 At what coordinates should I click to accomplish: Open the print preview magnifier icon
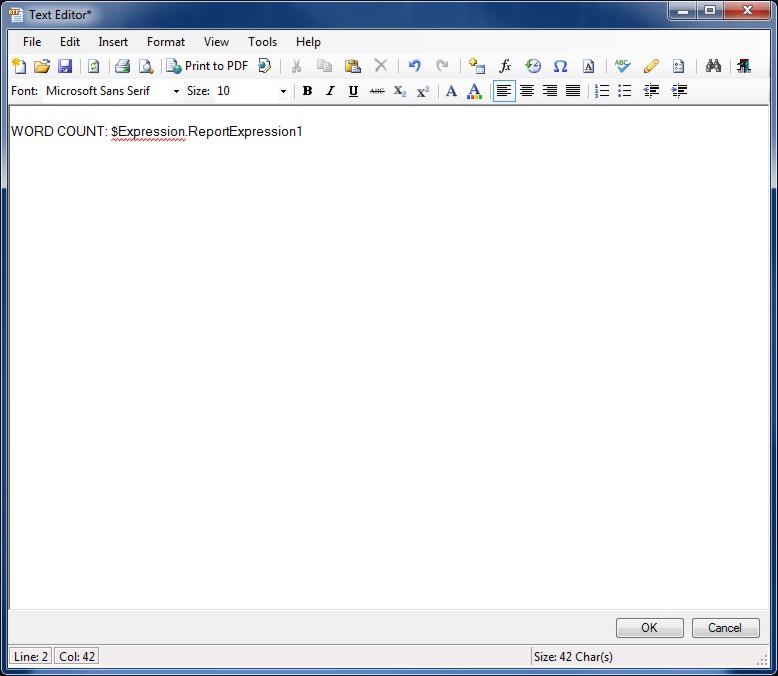pyautogui.click(x=146, y=66)
